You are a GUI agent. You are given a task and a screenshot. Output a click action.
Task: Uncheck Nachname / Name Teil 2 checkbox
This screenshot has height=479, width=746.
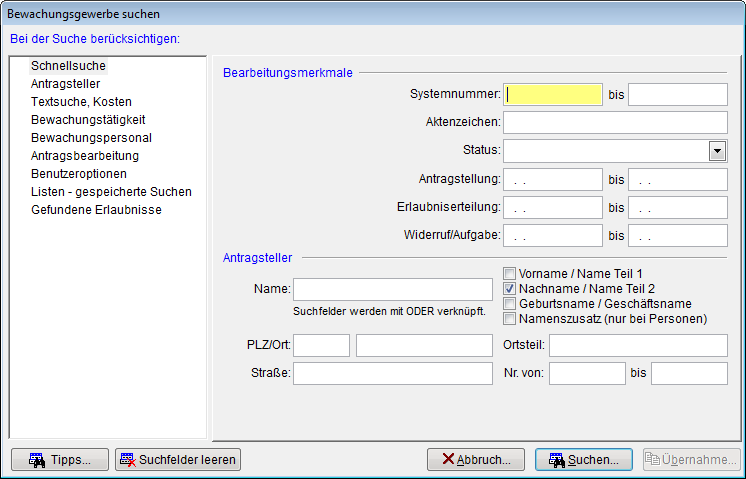(510, 288)
